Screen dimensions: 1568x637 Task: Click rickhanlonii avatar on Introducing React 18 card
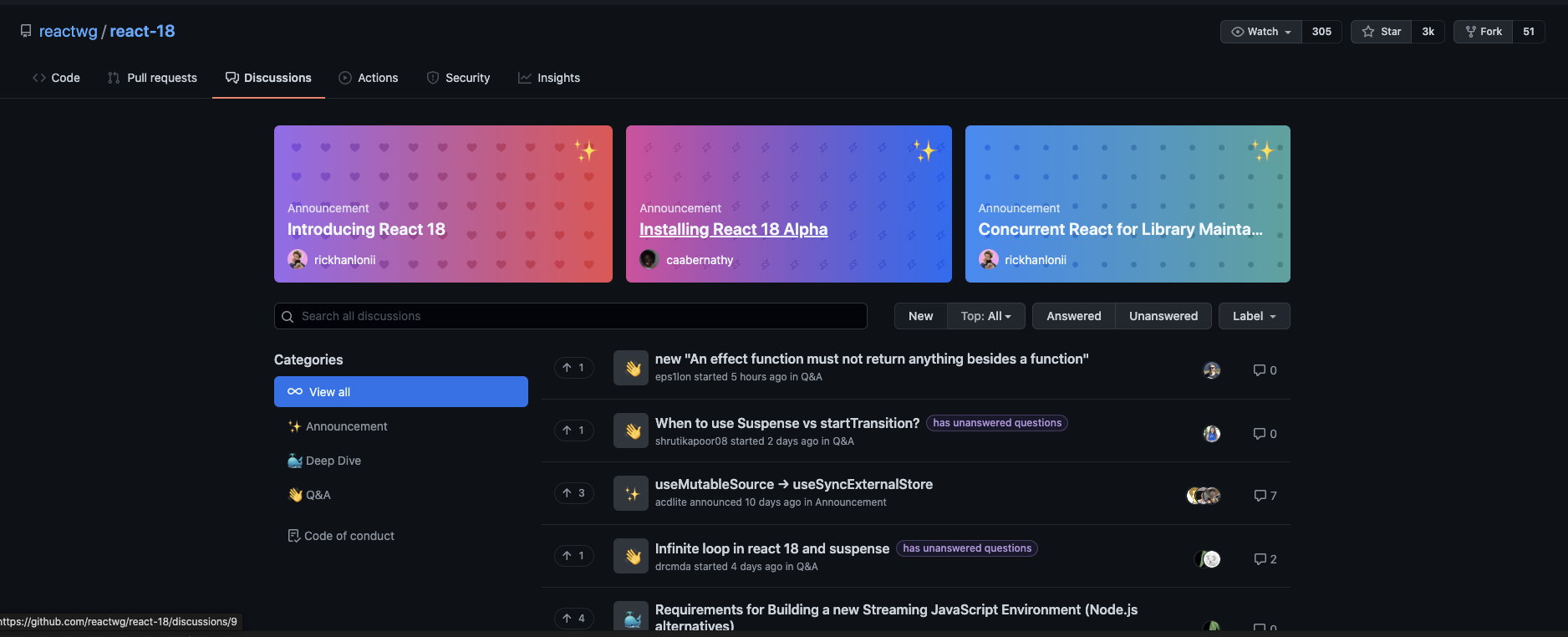click(298, 259)
